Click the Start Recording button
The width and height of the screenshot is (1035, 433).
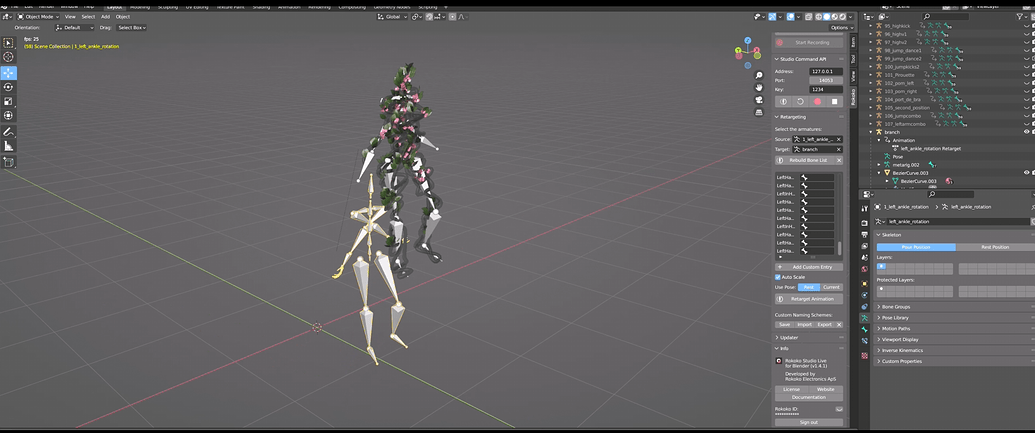(809, 42)
